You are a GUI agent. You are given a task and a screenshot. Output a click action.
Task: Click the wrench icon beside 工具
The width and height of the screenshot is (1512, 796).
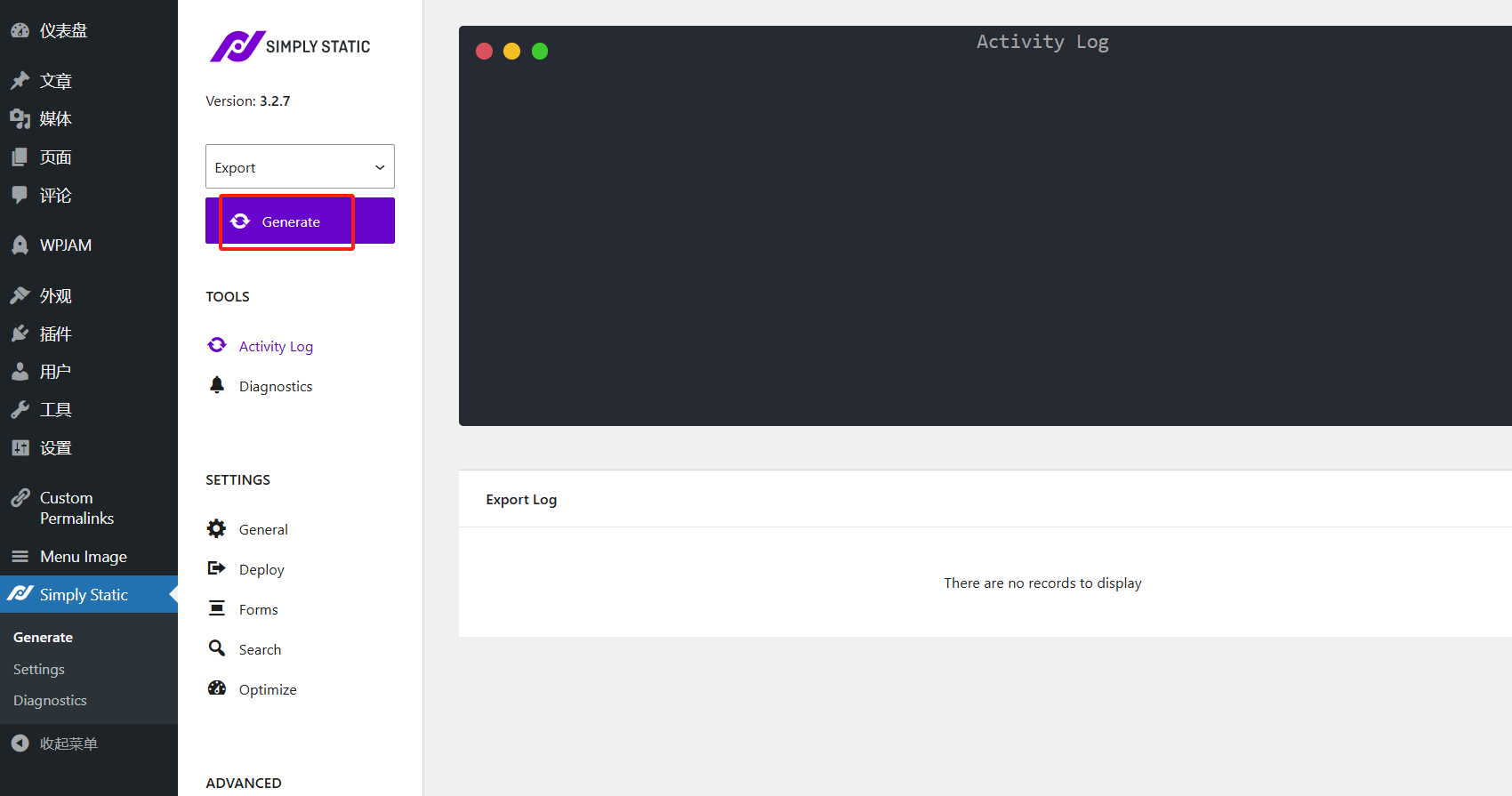click(x=20, y=410)
